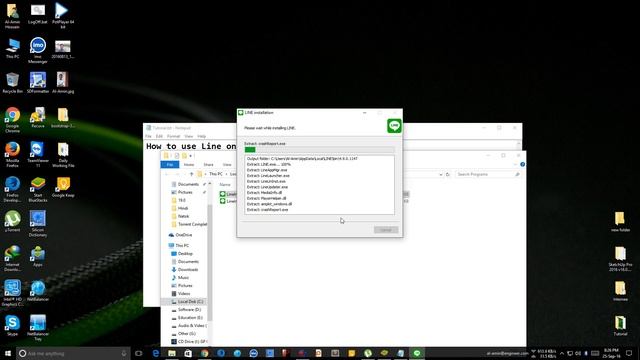Click the Task View taskbar button

pyautogui.click(x=139, y=353)
